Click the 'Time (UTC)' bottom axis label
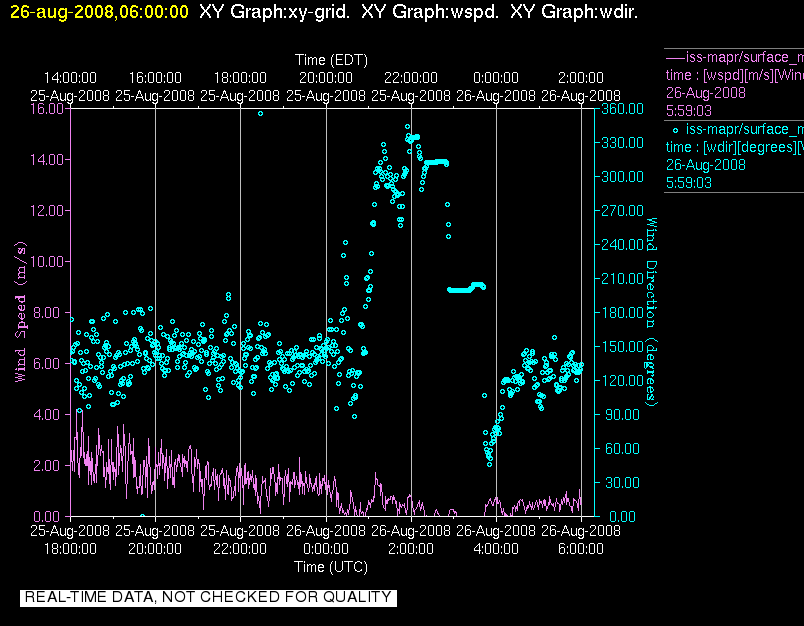This screenshot has height=626, width=804. click(x=331, y=567)
